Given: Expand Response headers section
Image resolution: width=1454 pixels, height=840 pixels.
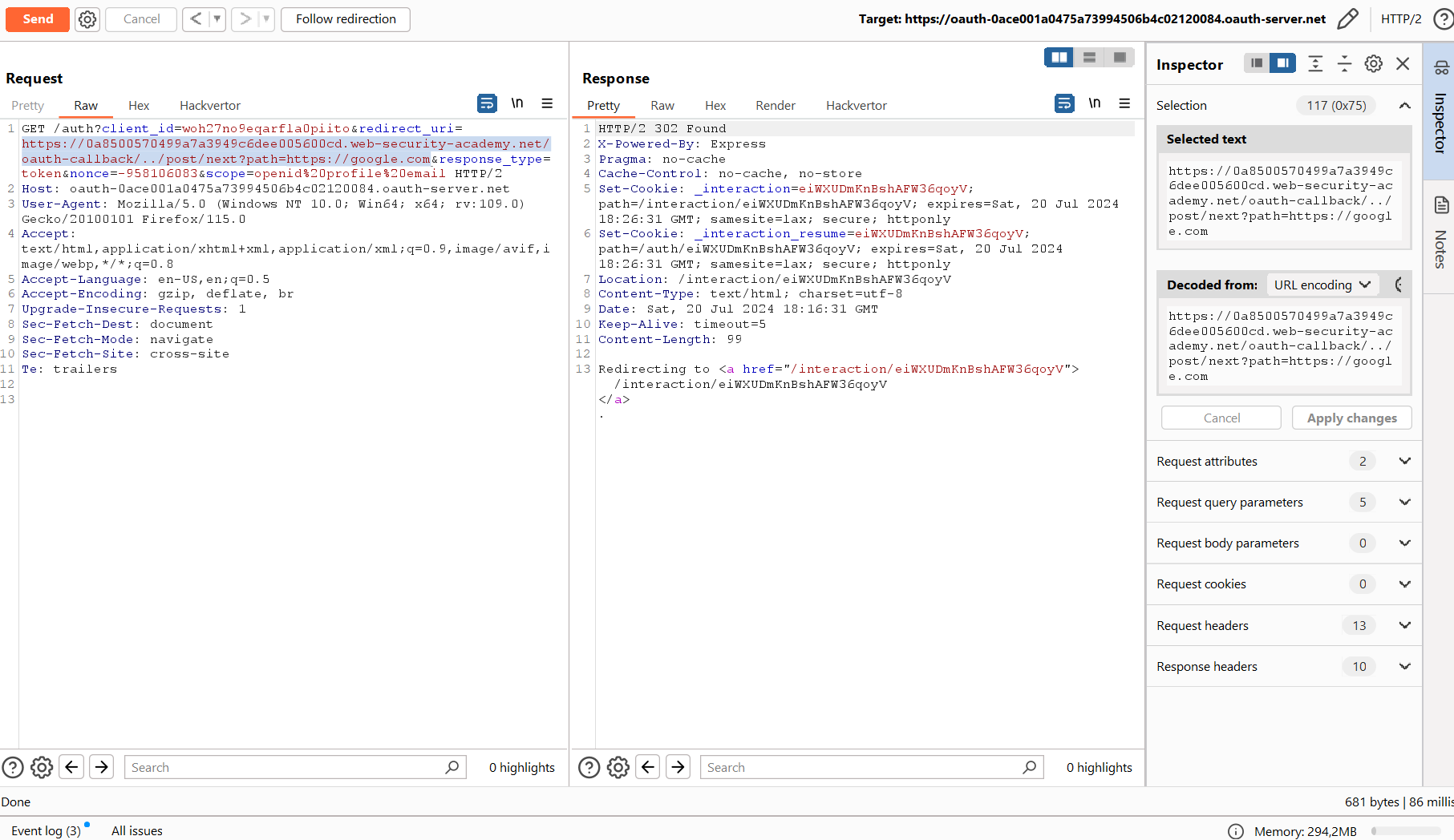Looking at the screenshot, I should tap(1284, 666).
